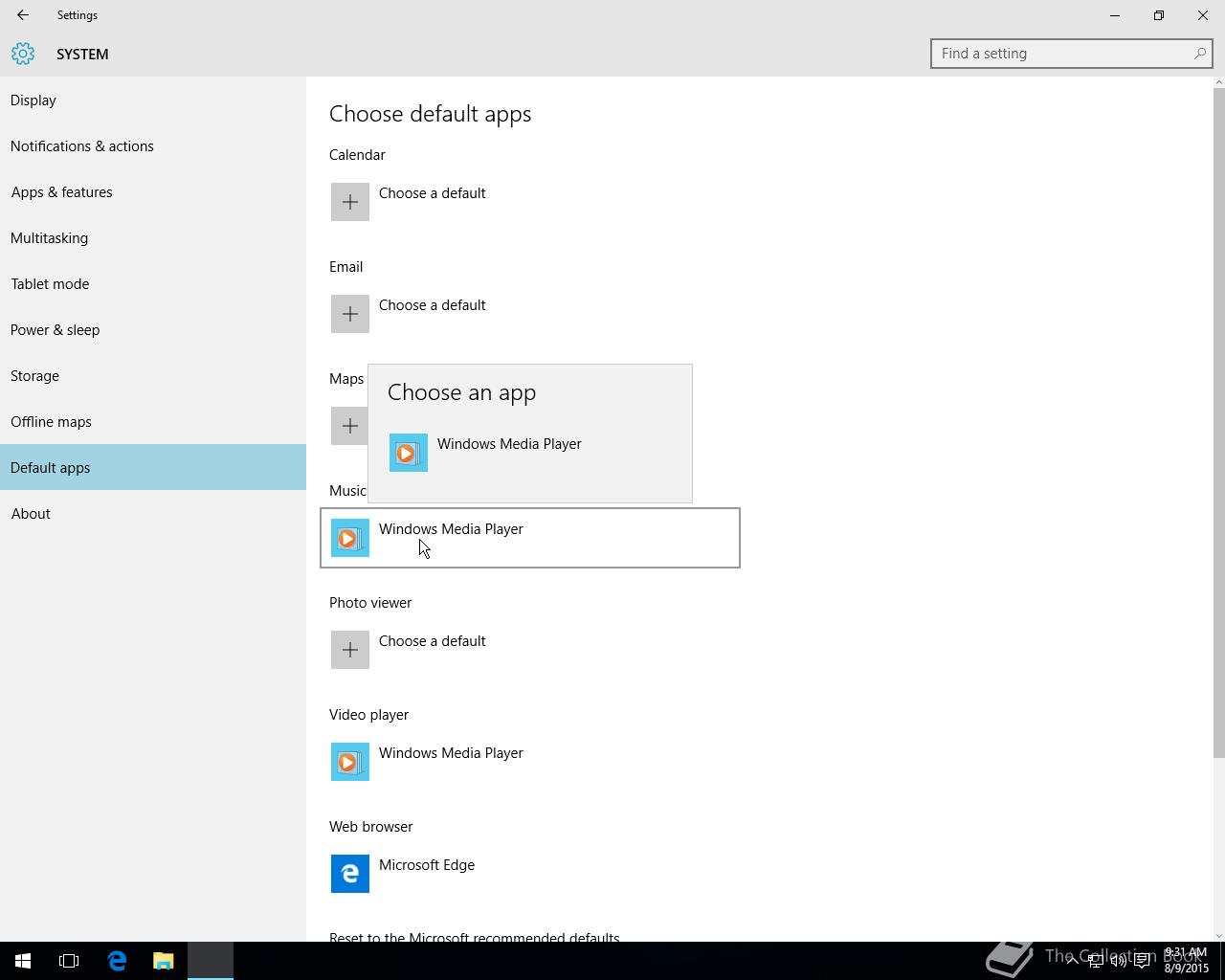Select Multitasking in sidebar
The width and height of the screenshot is (1225, 980).
pos(153,237)
